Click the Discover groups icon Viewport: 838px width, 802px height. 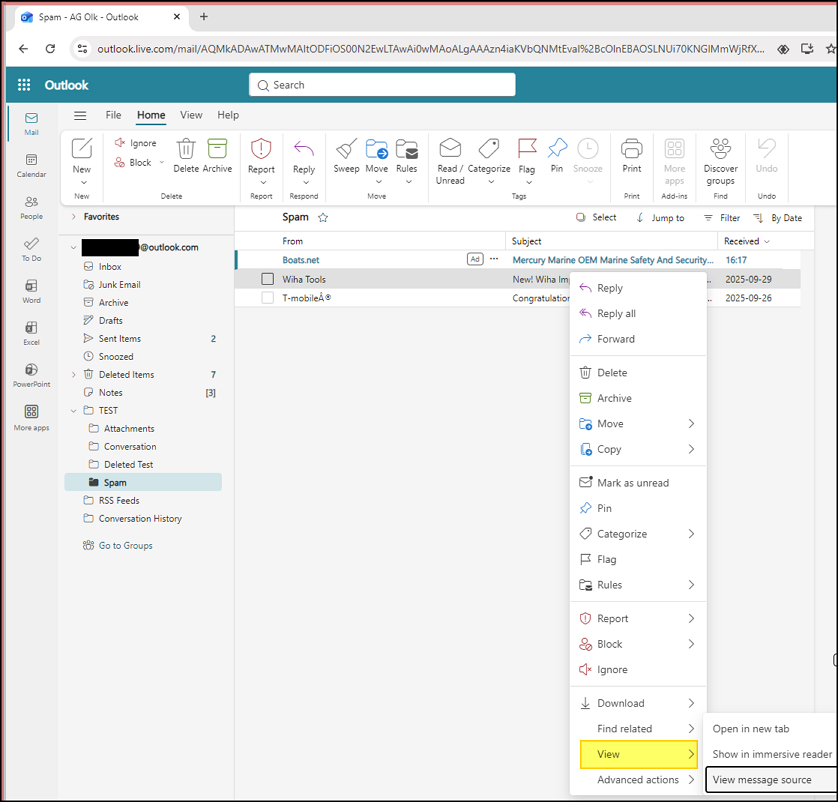pos(720,149)
